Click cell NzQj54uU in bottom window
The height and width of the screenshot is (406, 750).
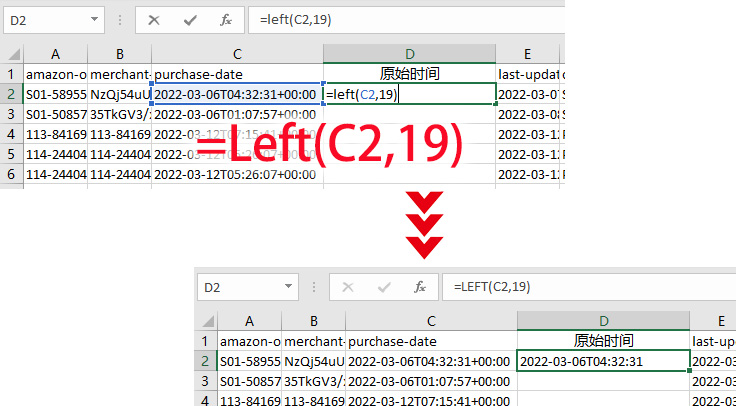314,361
